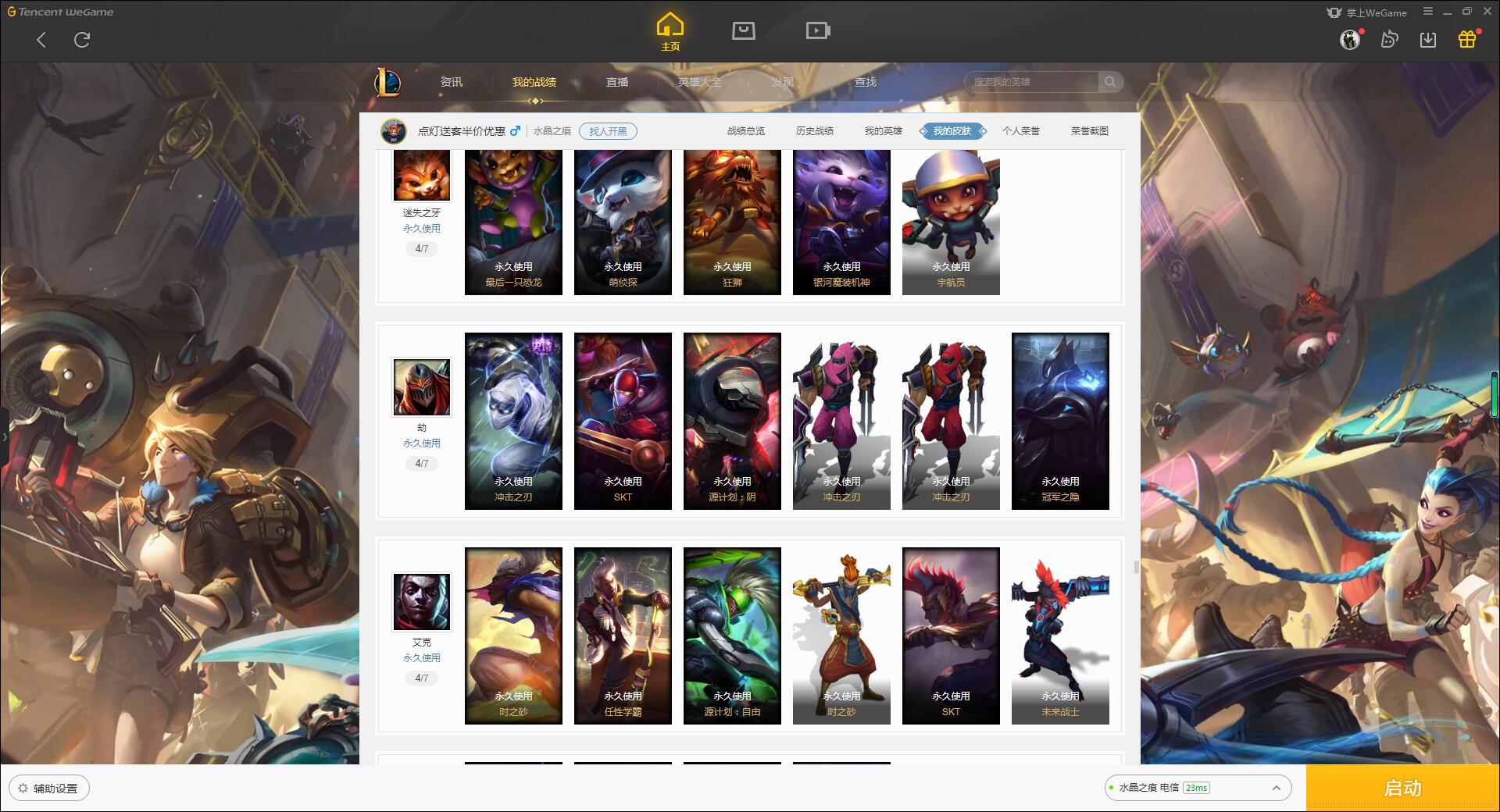Select 银河魔装机神 Gnar skin thumbnail
Viewport: 1500px width, 812px height.
tap(841, 223)
